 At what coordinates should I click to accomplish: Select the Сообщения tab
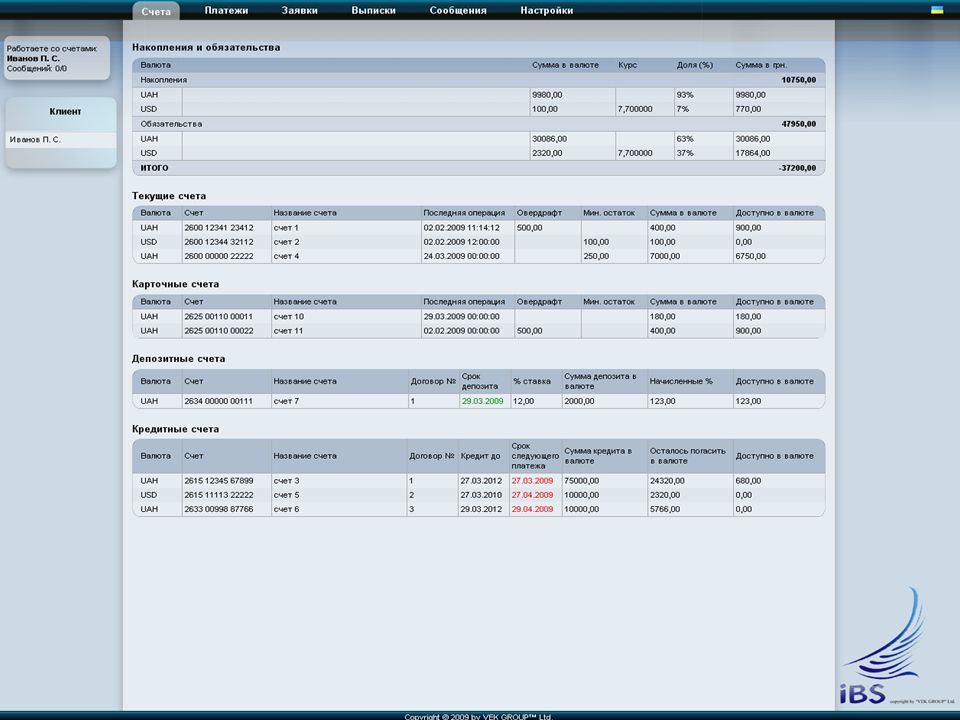(x=458, y=10)
